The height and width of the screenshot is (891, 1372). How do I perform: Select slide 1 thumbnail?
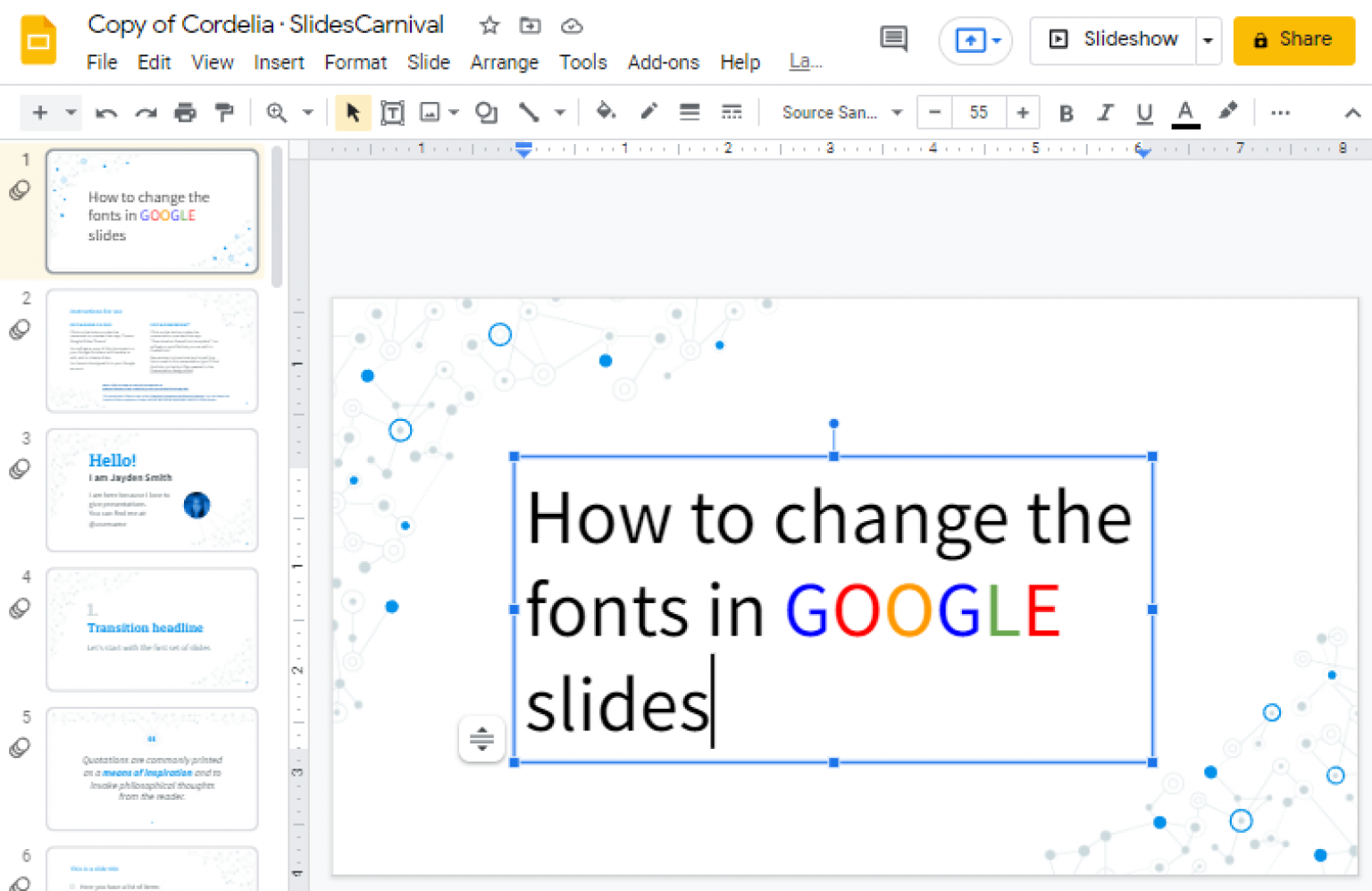coord(152,211)
